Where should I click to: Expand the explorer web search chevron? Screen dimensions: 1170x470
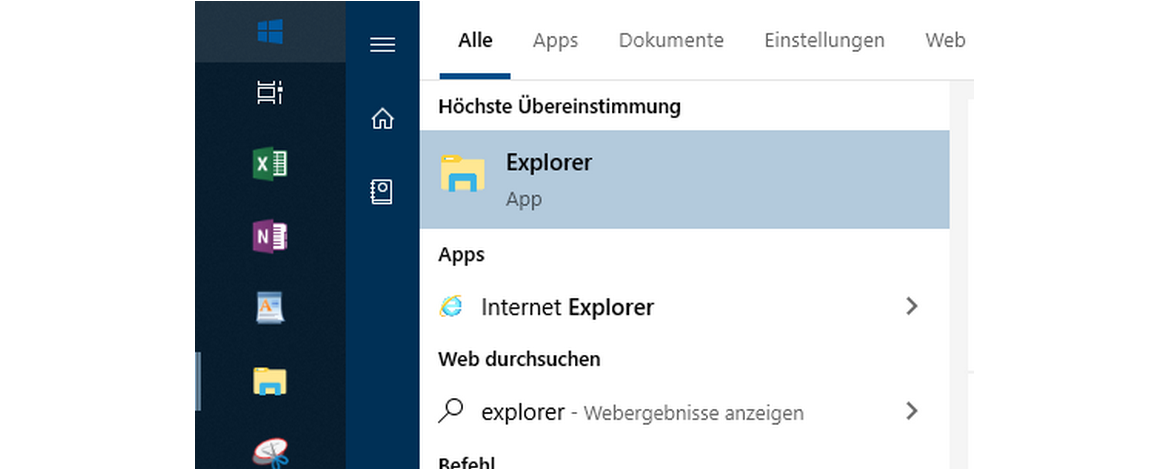911,410
